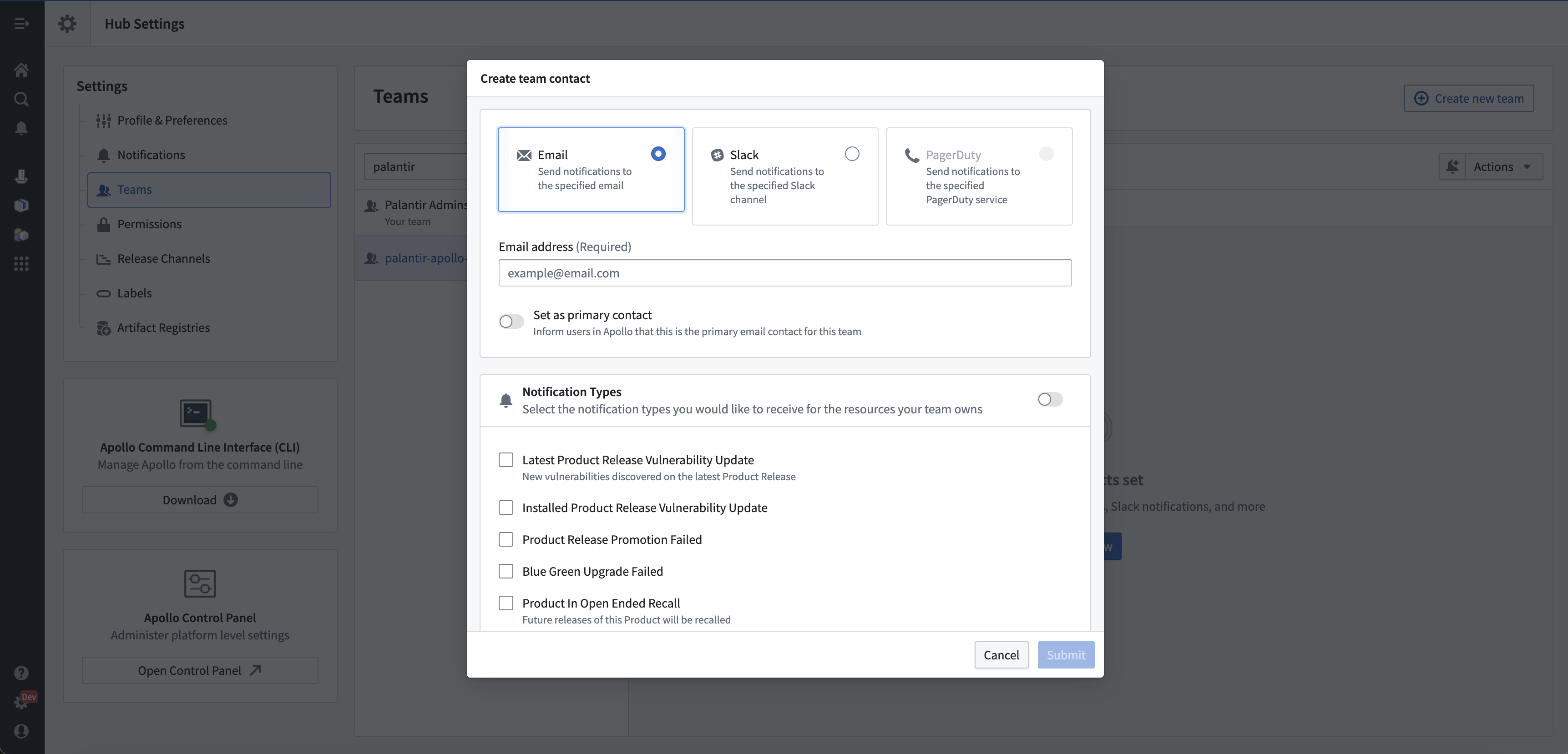This screenshot has width=1568, height=754.
Task: Select the Slack contact radio option
Action: pos(851,154)
